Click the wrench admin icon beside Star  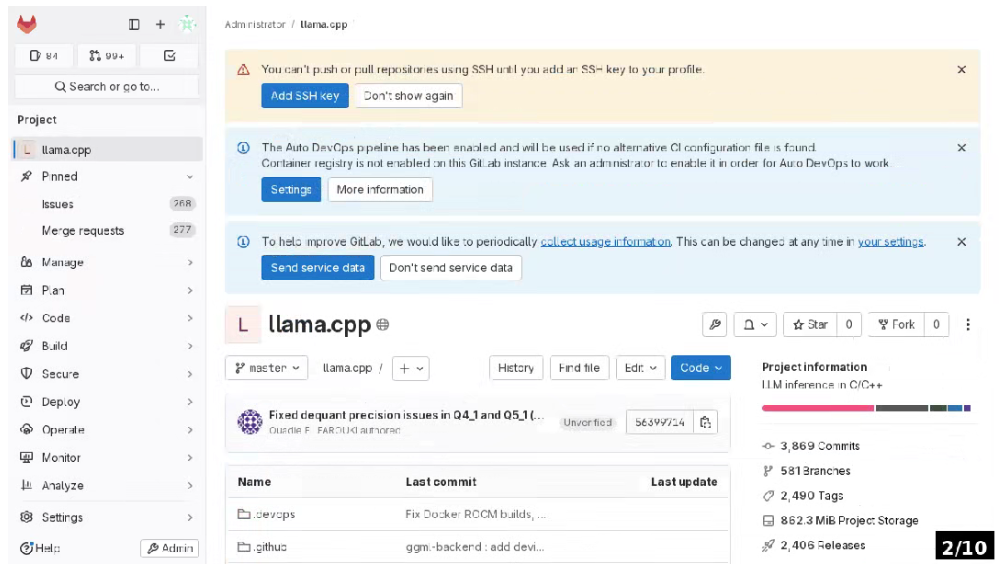click(714, 325)
